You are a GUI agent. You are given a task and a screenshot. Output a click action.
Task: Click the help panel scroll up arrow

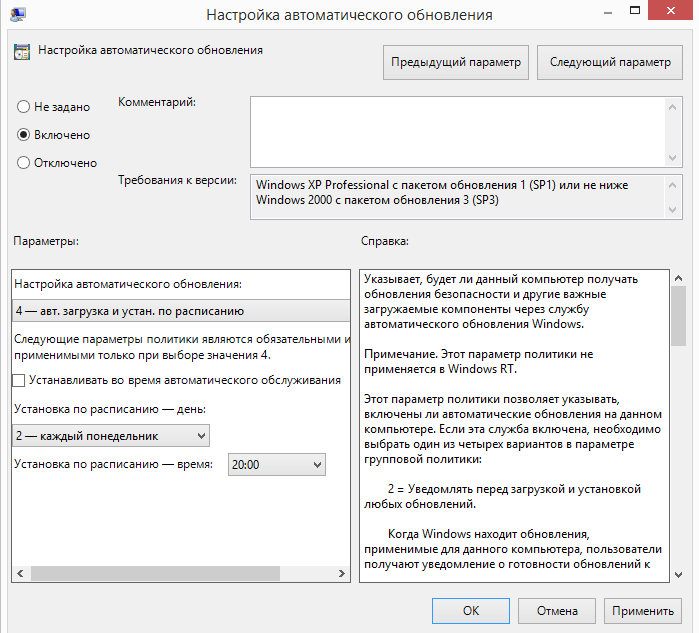(678, 279)
